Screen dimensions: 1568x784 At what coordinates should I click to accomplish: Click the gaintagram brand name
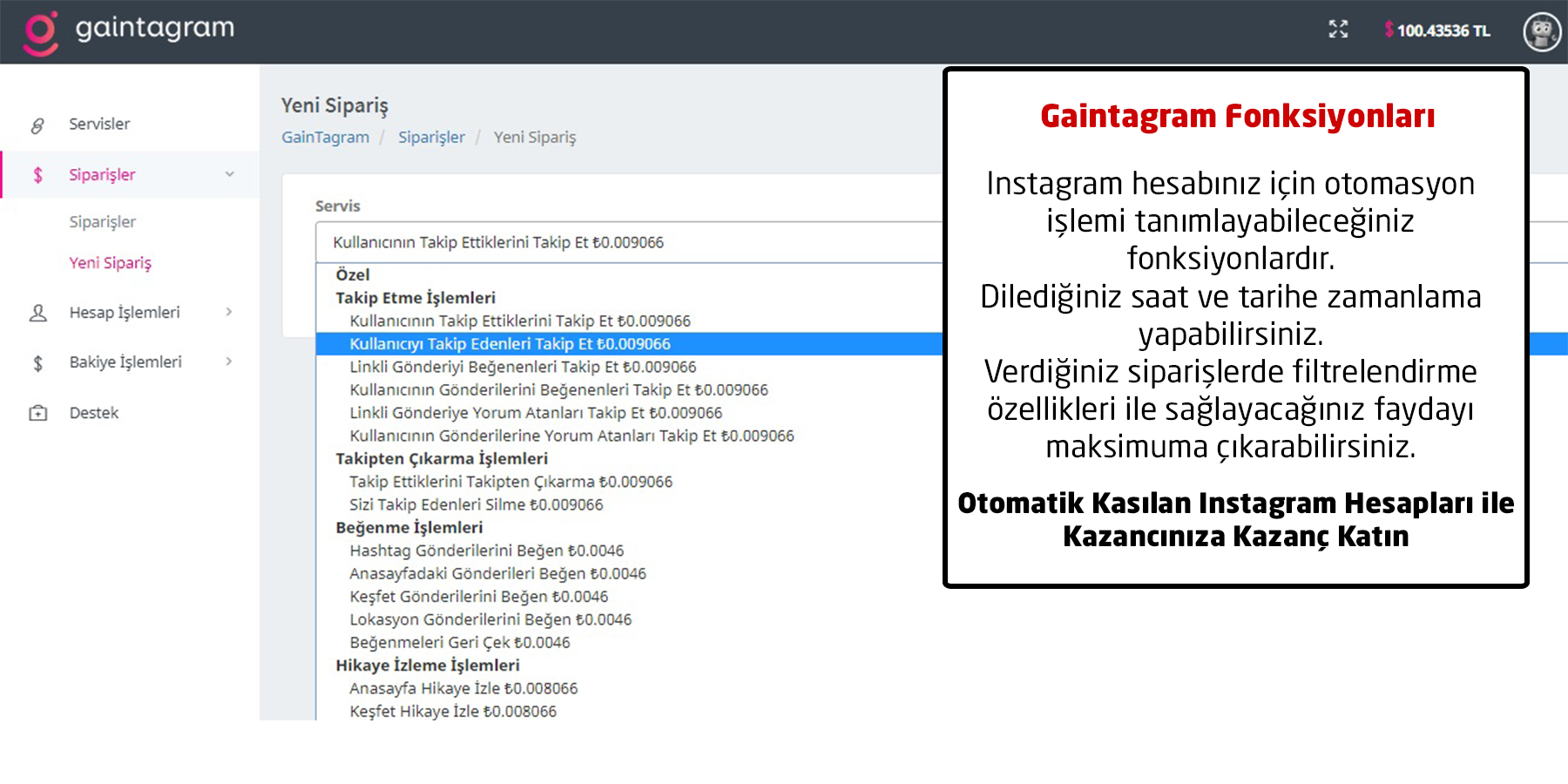[154, 29]
